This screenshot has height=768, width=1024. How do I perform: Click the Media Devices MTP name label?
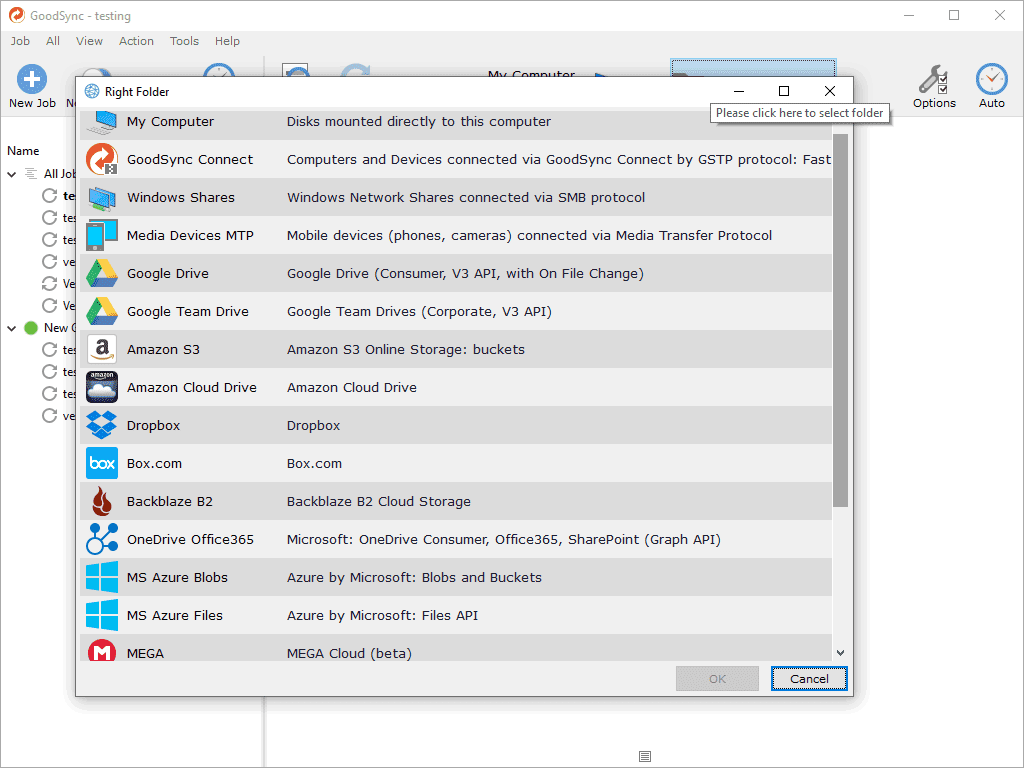(190, 235)
